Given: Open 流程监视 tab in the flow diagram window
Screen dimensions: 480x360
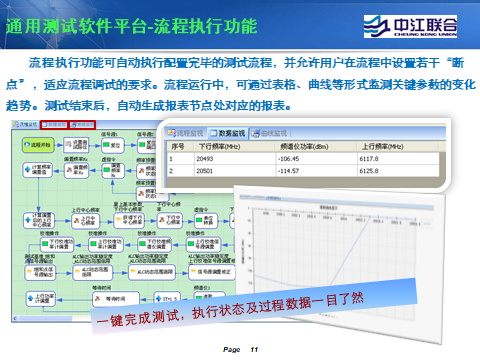Looking at the screenshot, I should 25,125.
